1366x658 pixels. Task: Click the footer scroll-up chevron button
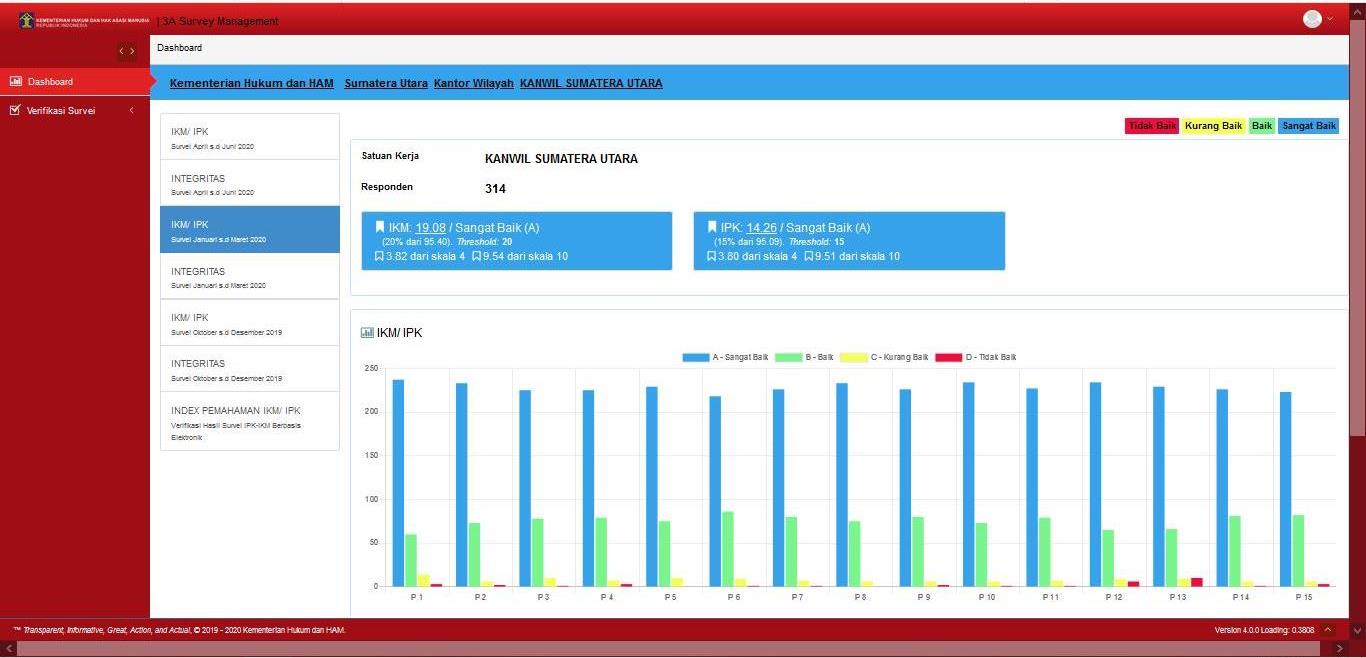[x=1328, y=630]
